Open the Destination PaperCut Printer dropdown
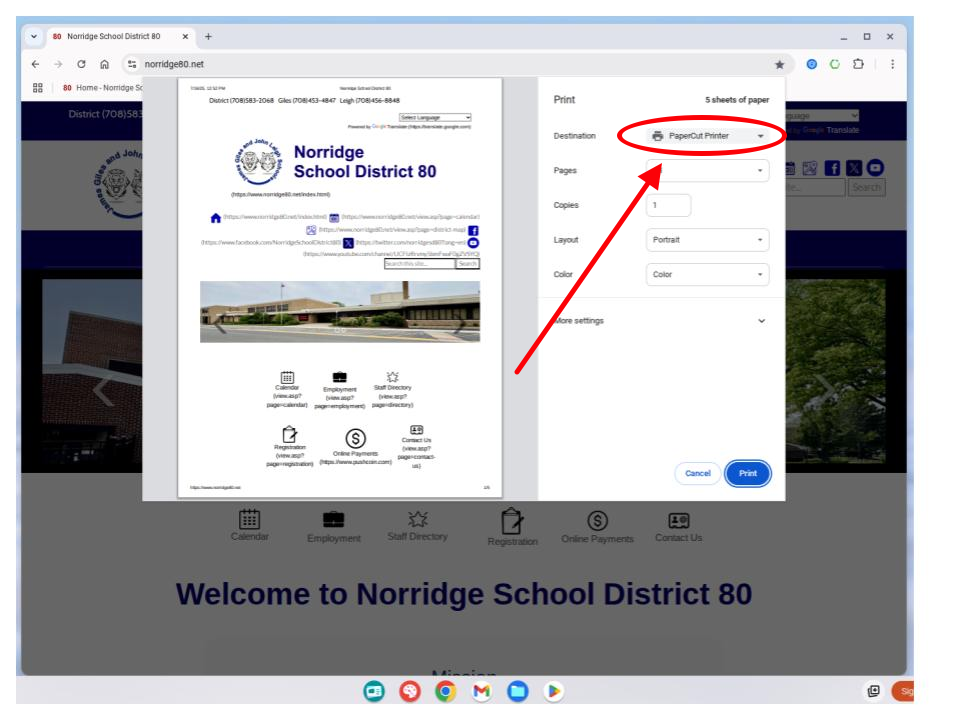Image resolution: width=960 pixels, height=720 pixels. click(x=708, y=136)
